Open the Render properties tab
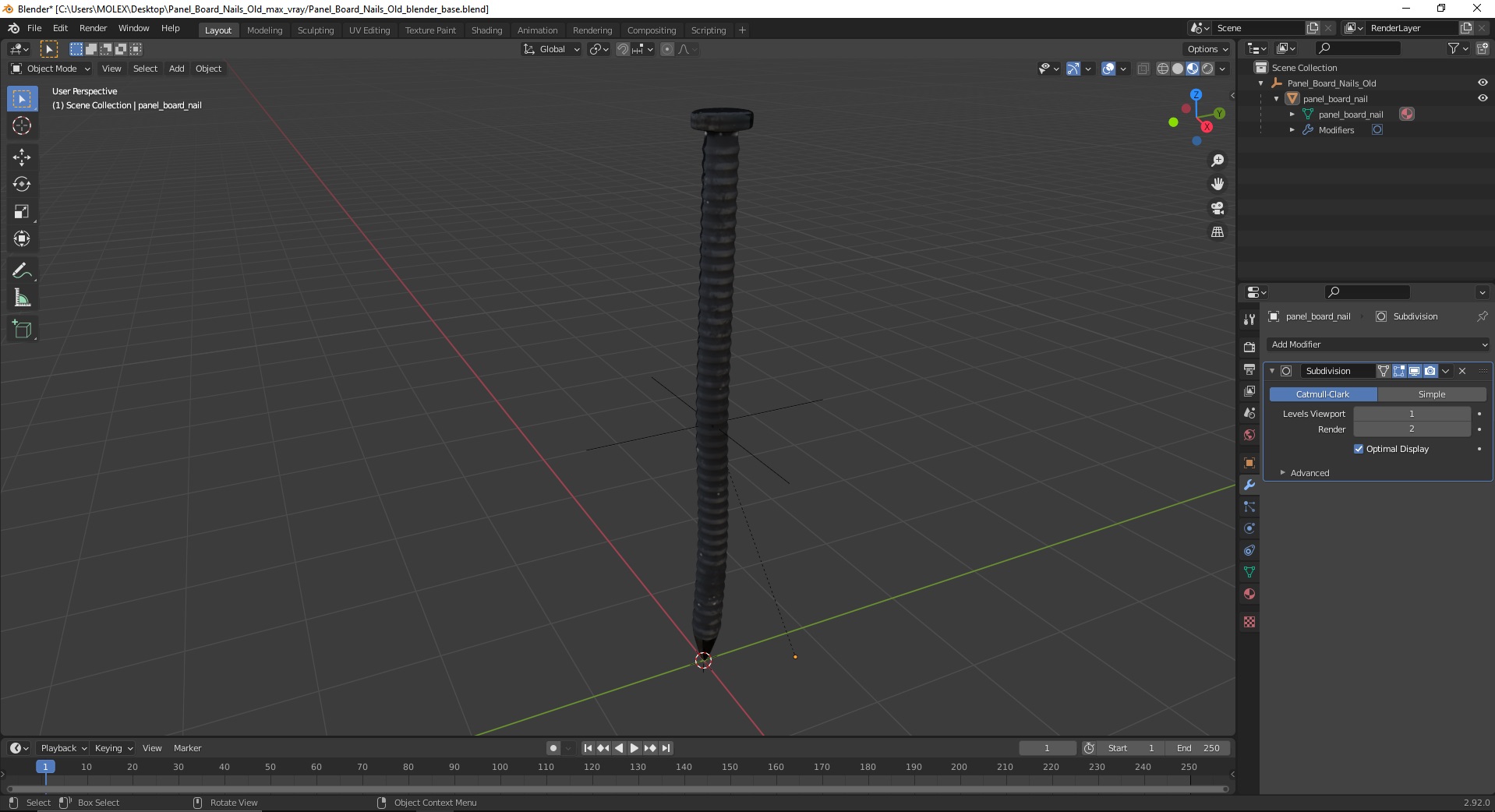Image resolution: width=1495 pixels, height=812 pixels. [x=1249, y=347]
